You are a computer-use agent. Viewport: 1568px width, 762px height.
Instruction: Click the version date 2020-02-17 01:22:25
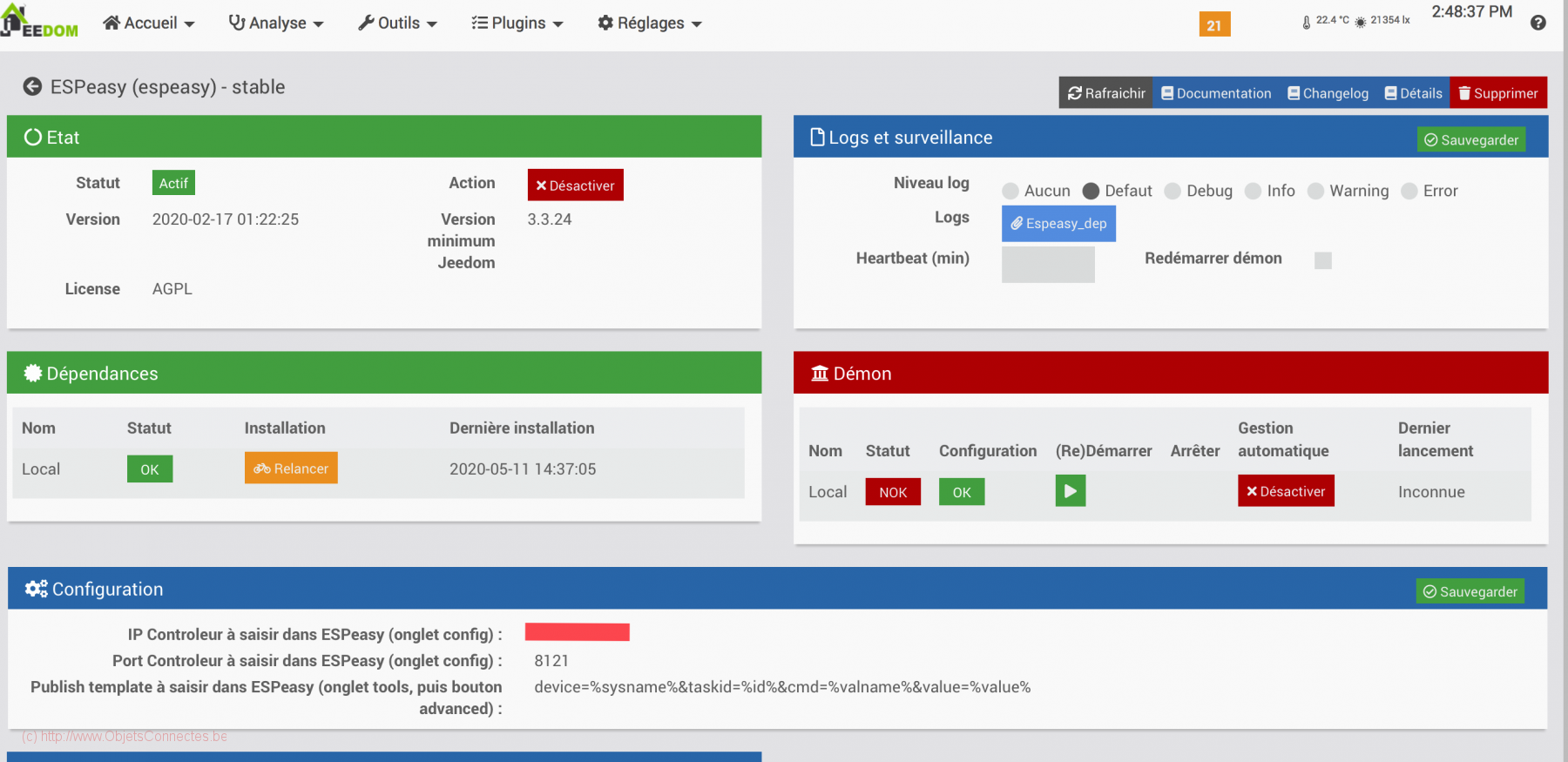[x=226, y=219]
